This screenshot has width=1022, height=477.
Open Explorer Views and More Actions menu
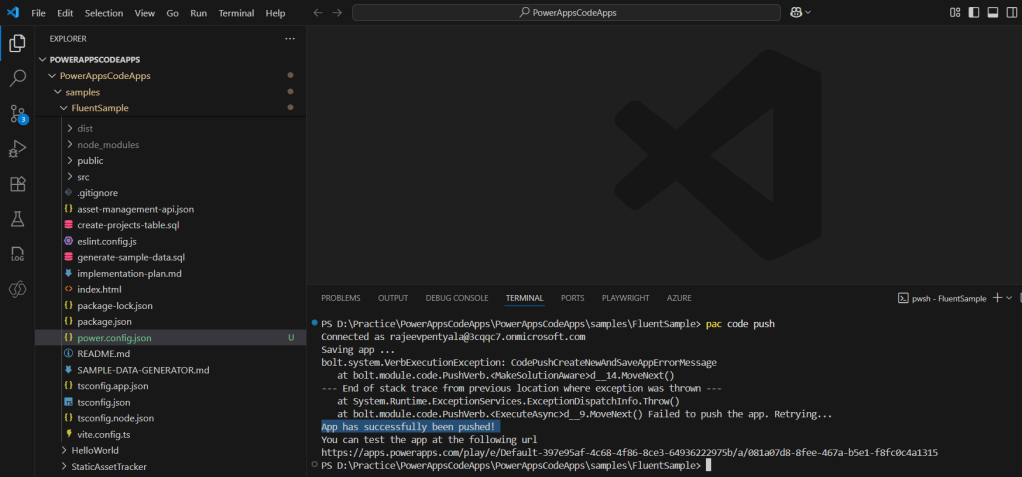(290, 38)
